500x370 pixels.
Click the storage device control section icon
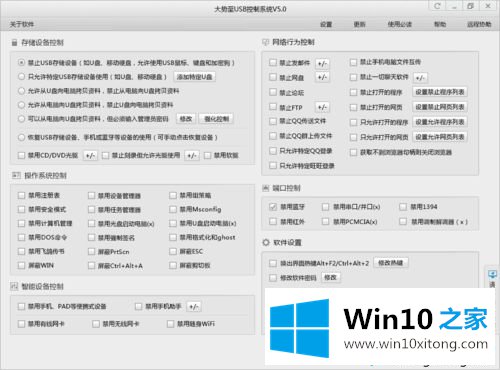point(14,43)
